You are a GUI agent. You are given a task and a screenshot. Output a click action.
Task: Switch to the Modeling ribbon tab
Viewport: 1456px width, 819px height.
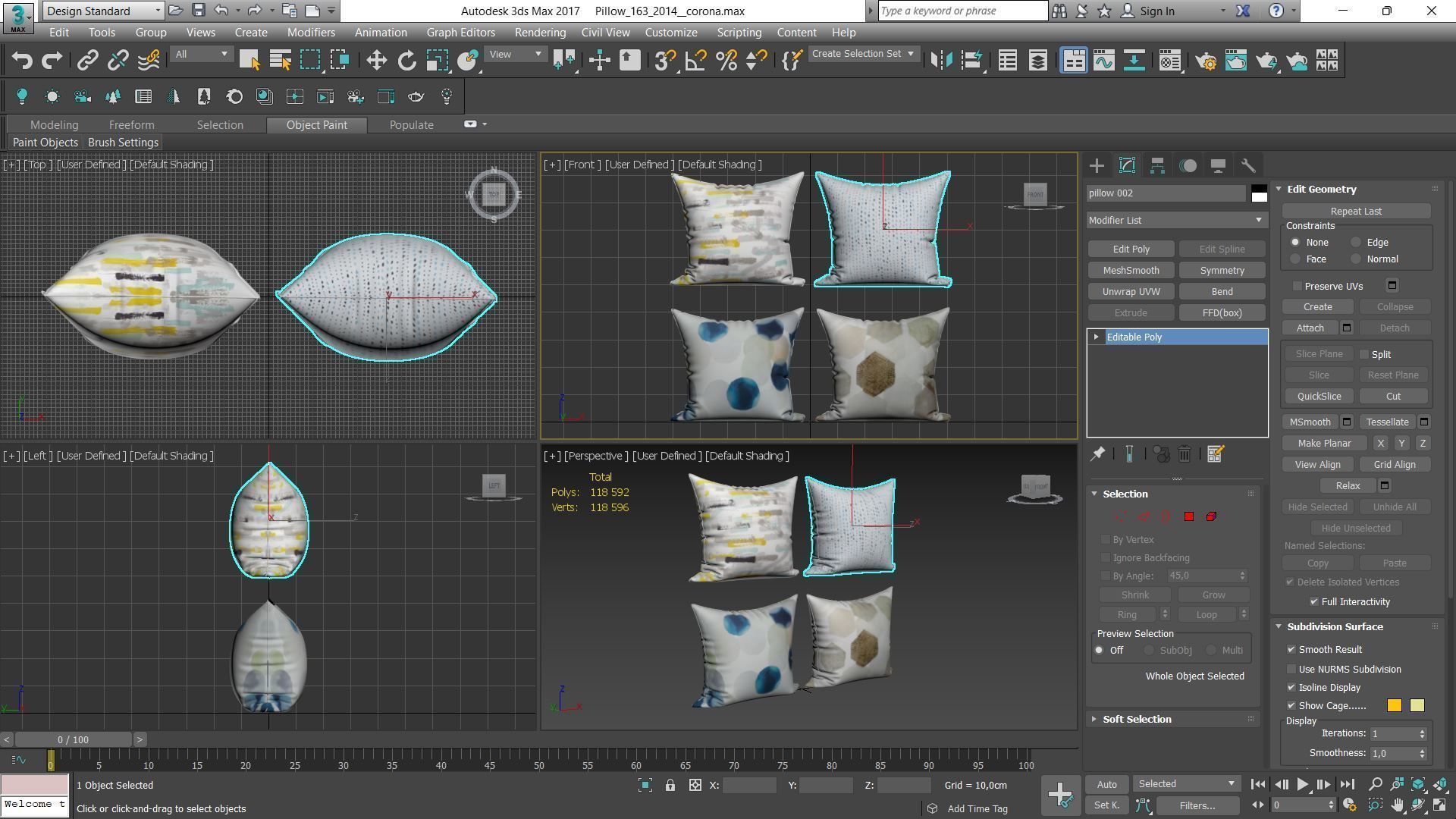pyautogui.click(x=54, y=125)
